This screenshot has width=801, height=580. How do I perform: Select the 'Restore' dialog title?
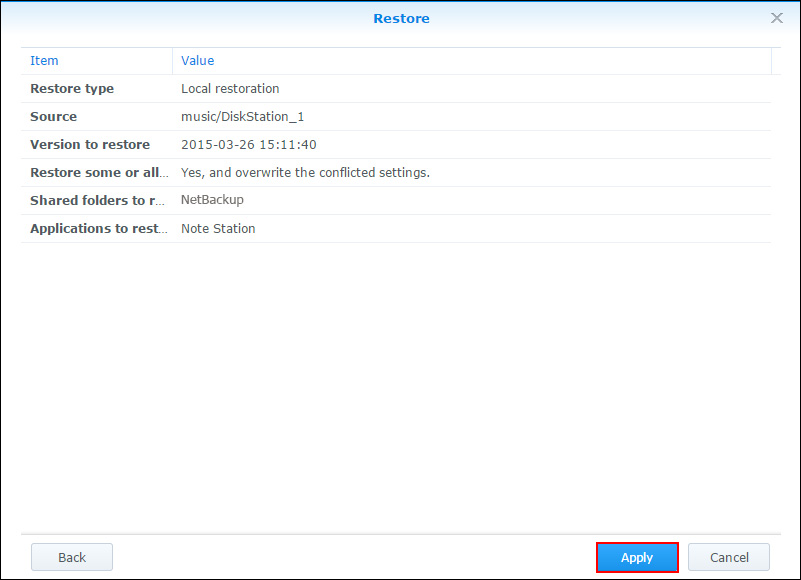coord(402,18)
